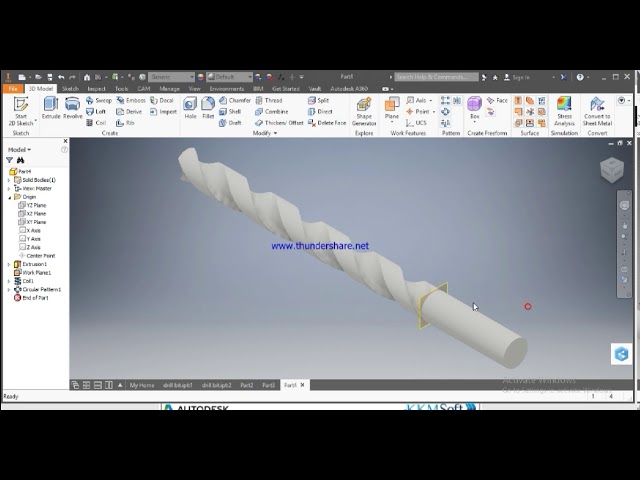Click the Start 2D Sketch tool

(21, 111)
